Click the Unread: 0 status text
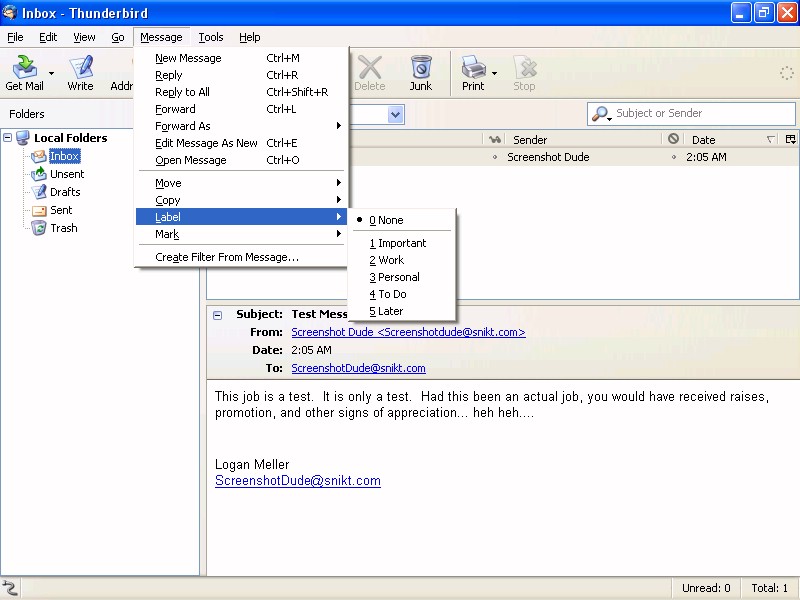 point(706,588)
